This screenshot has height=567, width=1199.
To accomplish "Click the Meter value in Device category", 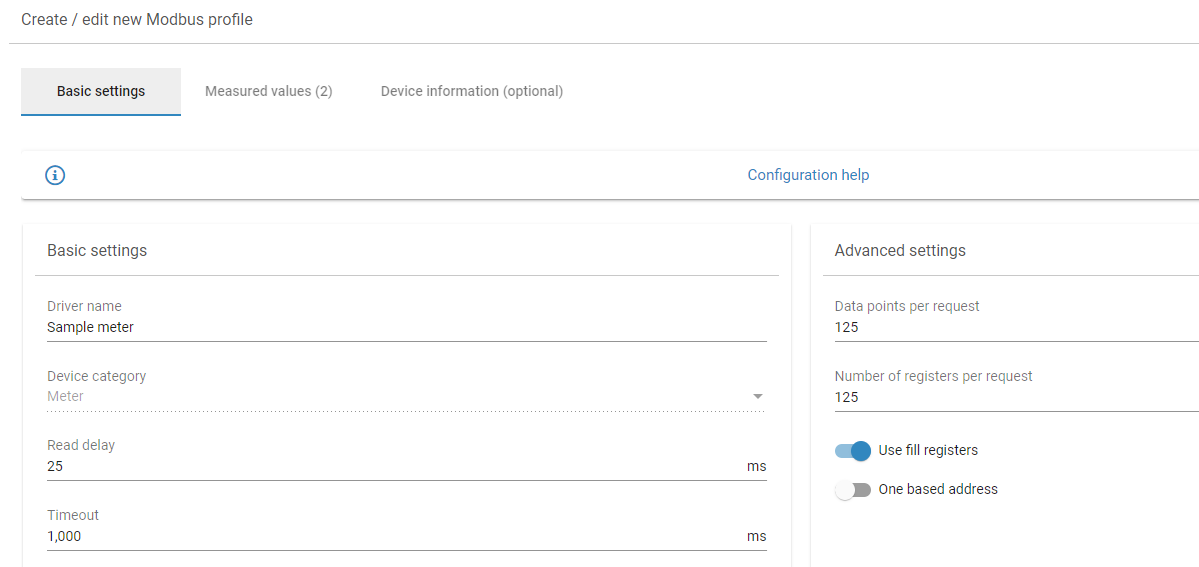I will 66,397.
